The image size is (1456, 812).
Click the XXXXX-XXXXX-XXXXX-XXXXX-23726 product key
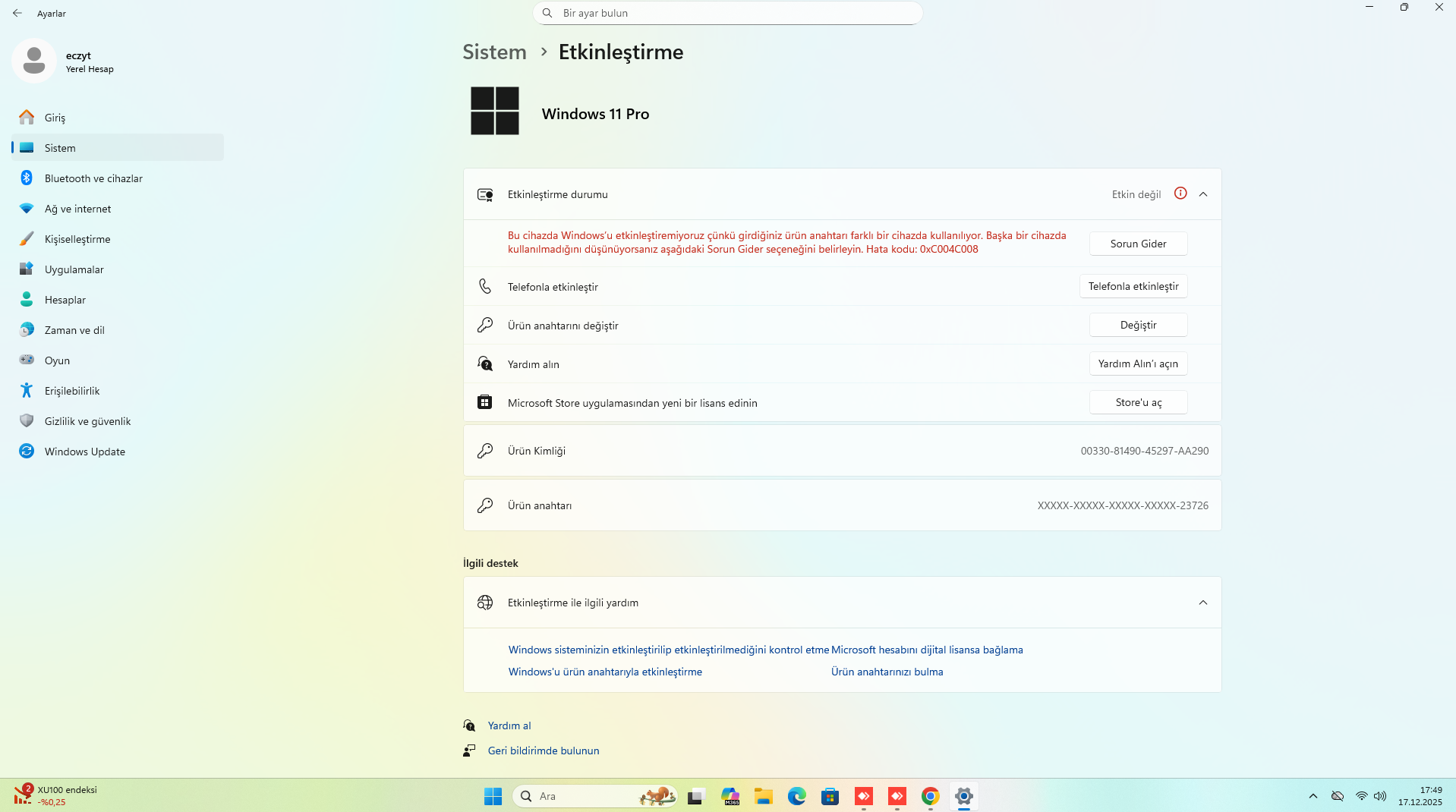[x=1123, y=505]
